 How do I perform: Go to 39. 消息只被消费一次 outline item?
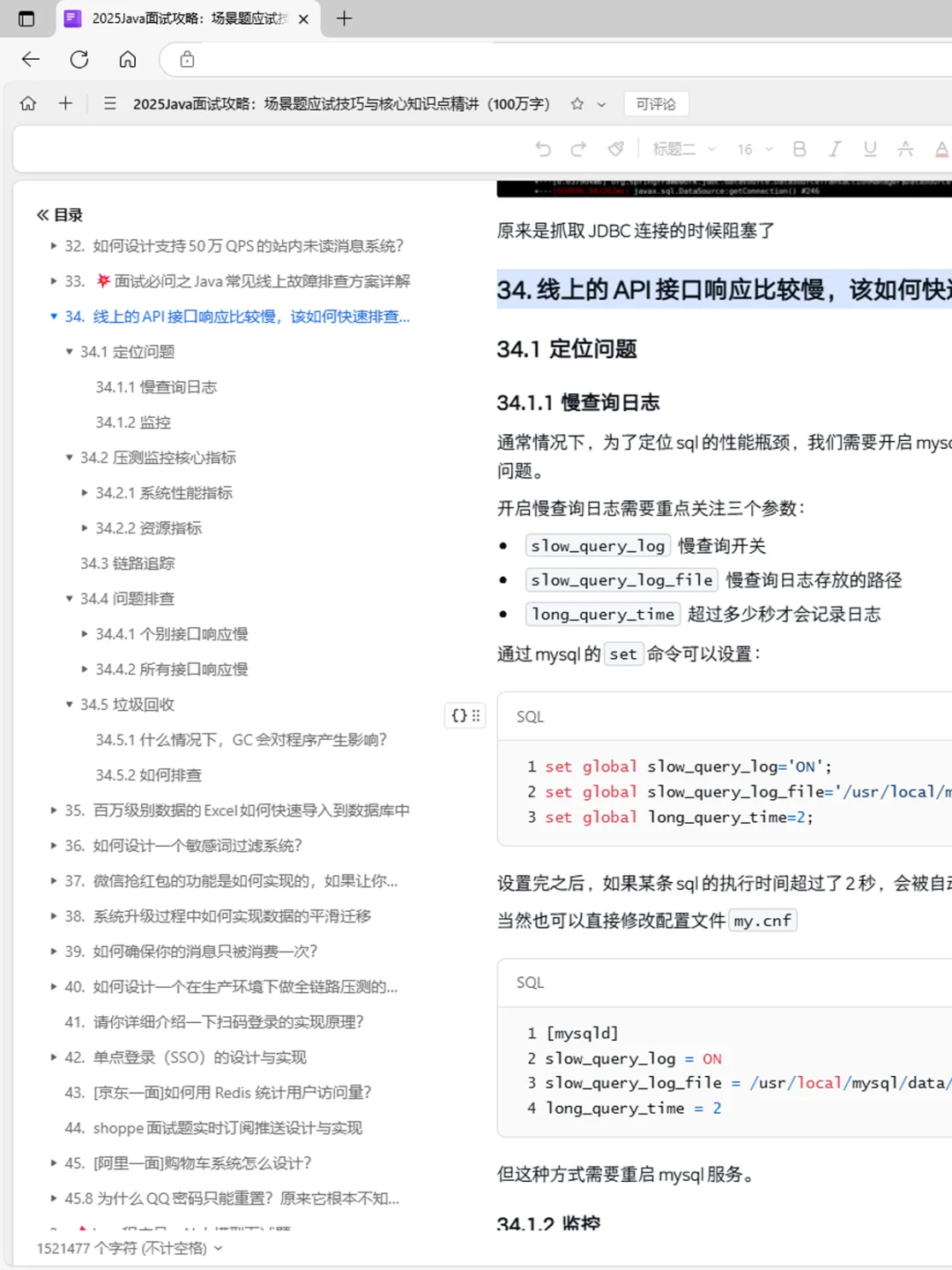[190, 952]
